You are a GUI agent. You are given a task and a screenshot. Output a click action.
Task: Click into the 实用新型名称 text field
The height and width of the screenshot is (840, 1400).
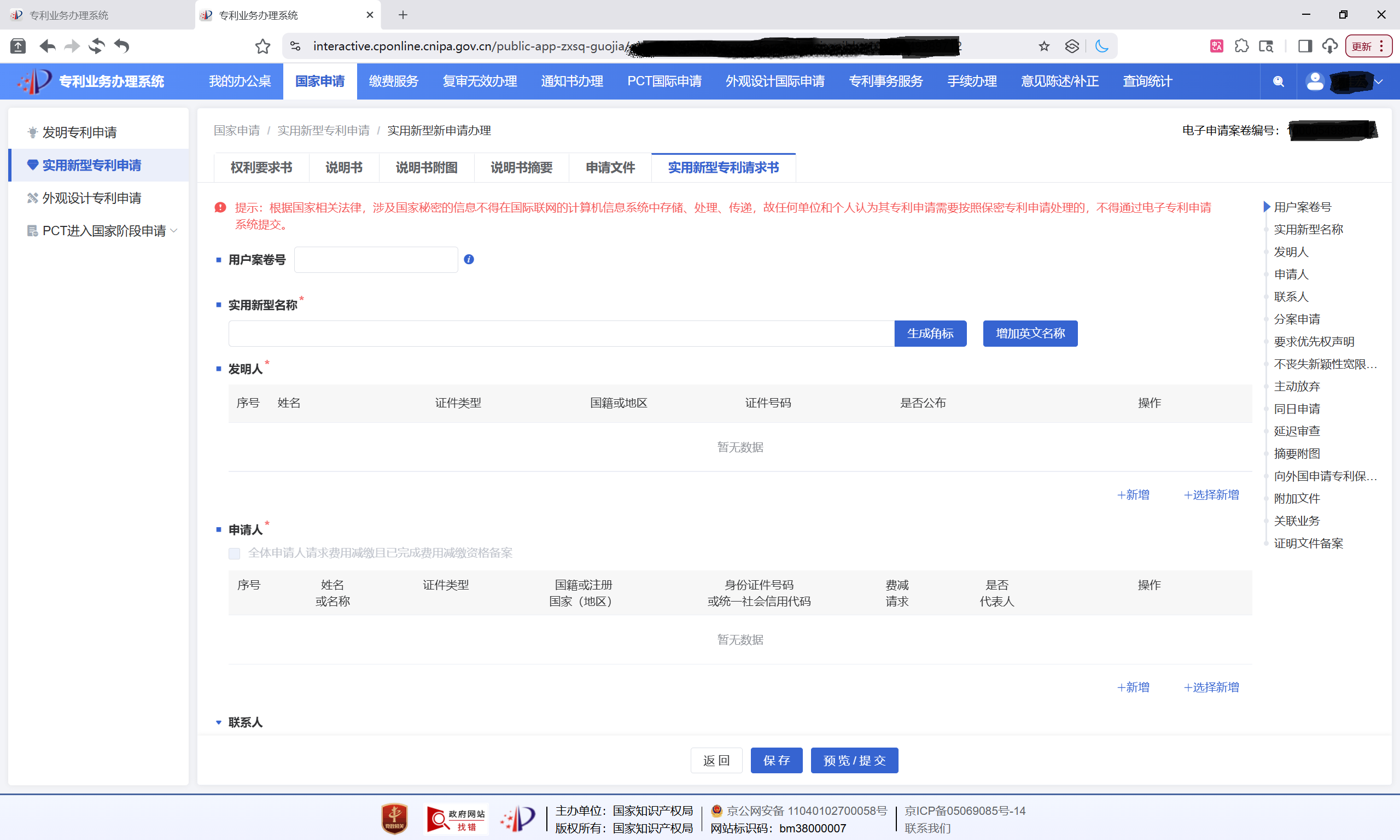click(x=560, y=334)
